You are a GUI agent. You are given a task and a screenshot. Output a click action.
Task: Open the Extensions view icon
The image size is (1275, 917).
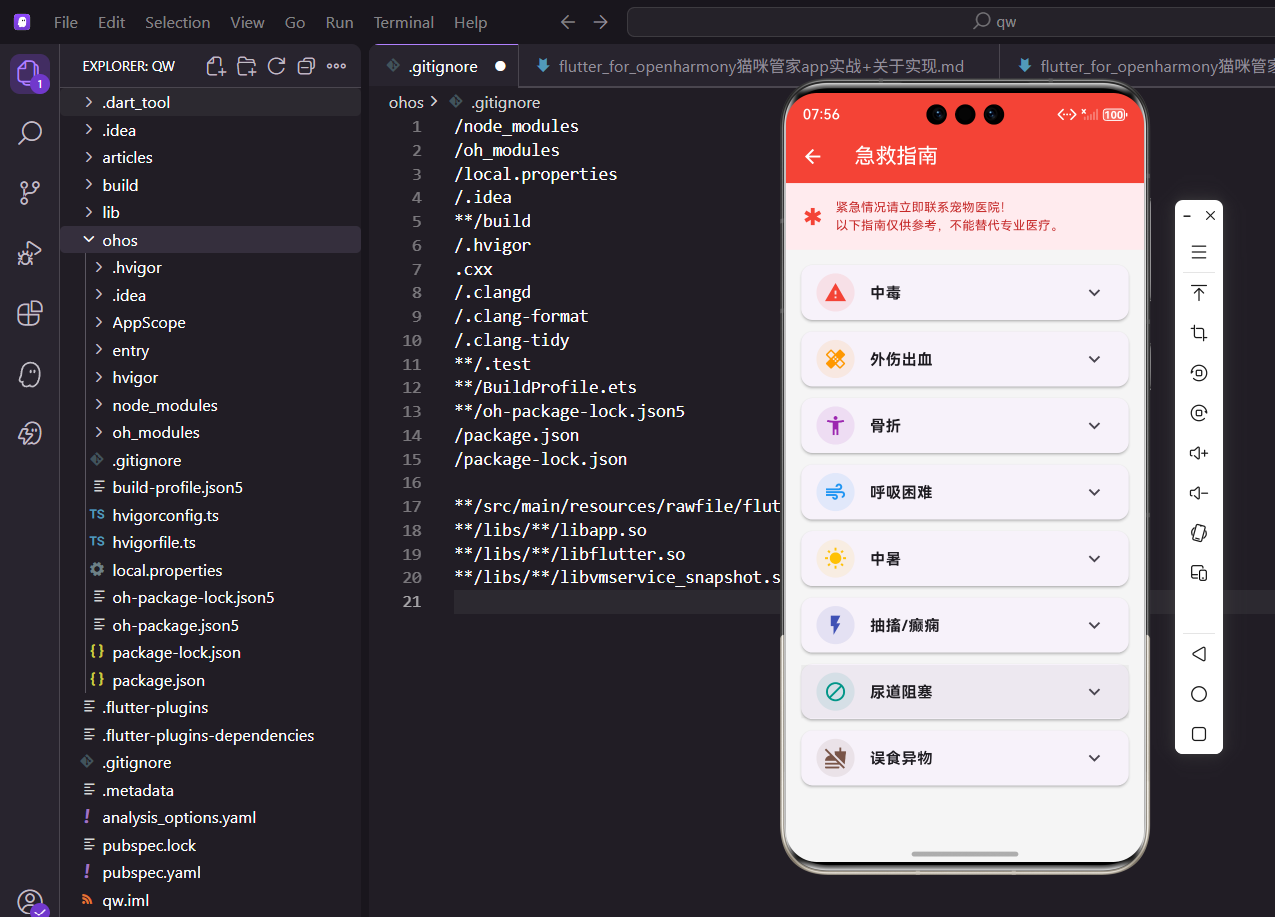[29, 313]
